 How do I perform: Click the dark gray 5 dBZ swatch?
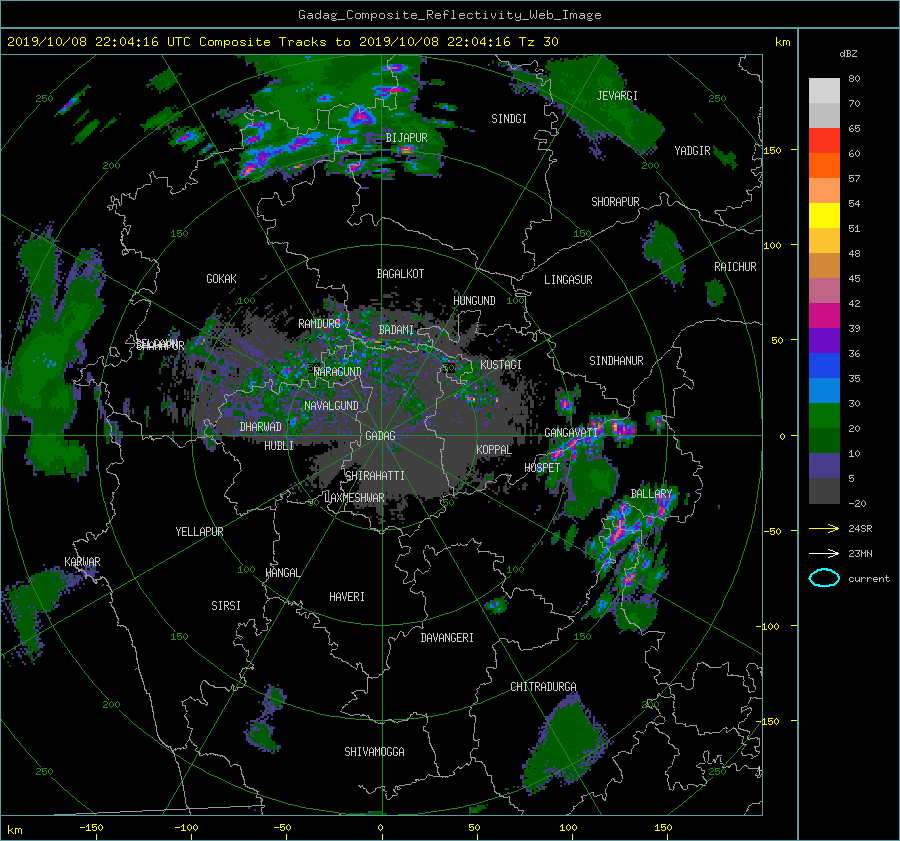click(824, 491)
